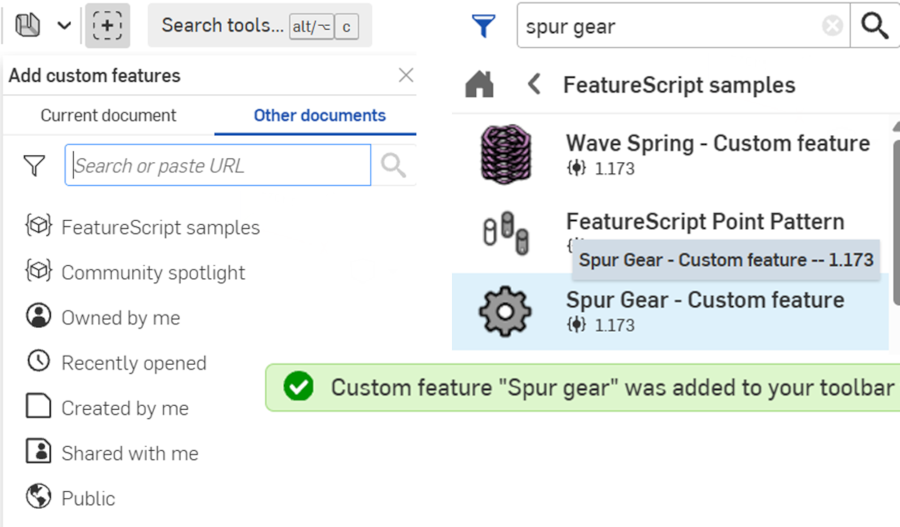
Task: Open the dropdown arrow beside the book icon
Action: [64, 25]
